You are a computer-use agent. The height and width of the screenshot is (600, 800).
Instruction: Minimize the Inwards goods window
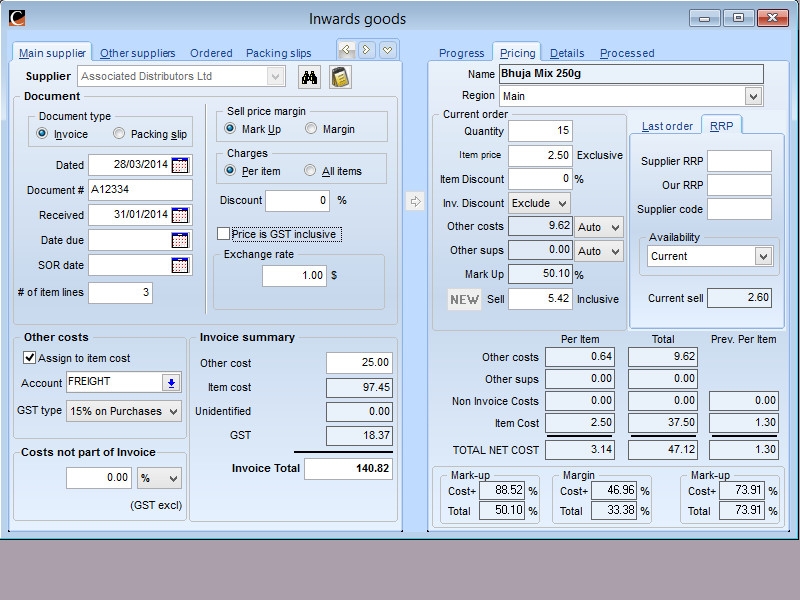coord(705,18)
